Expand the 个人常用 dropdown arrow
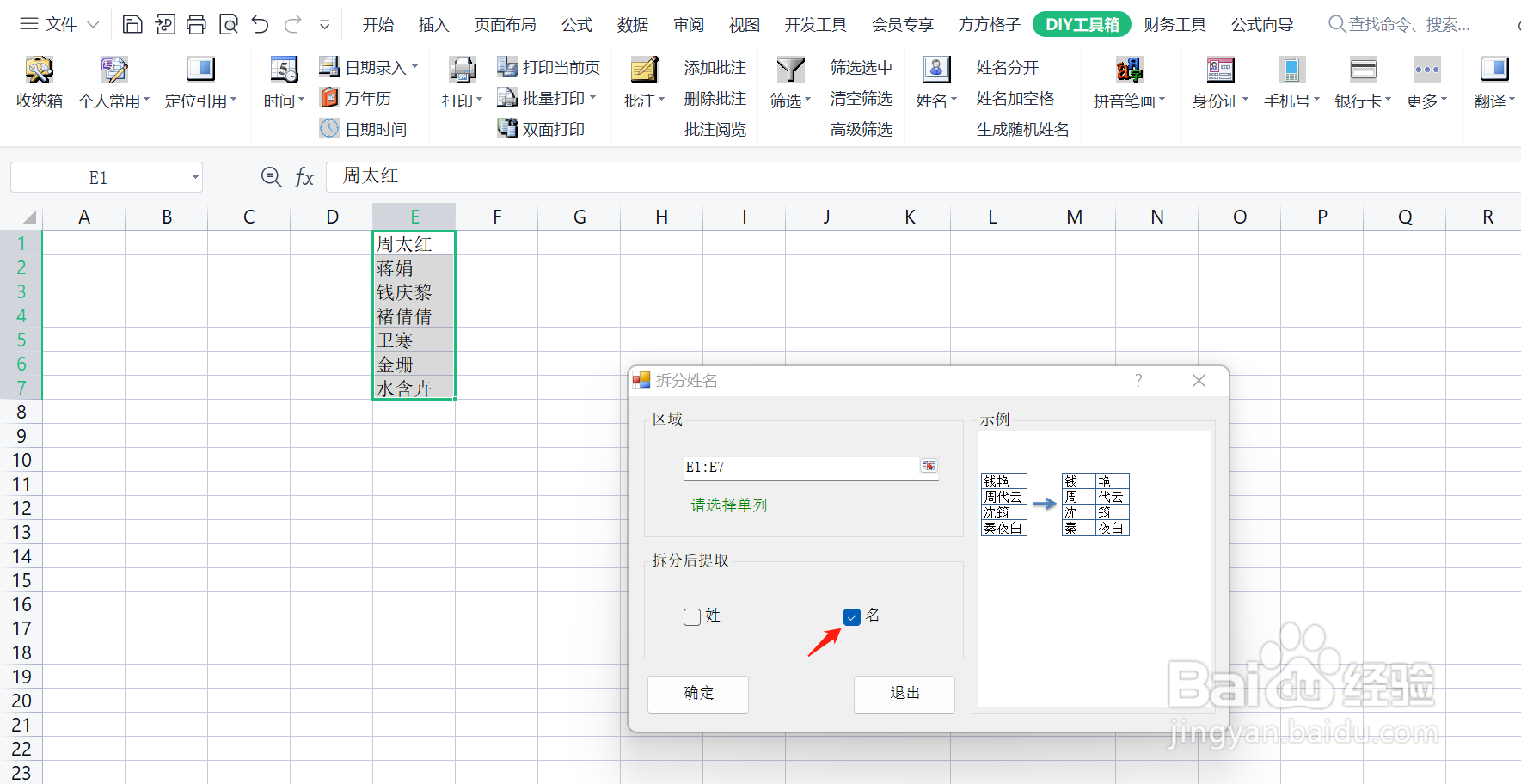1521x784 pixels. pyautogui.click(x=146, y=100)
